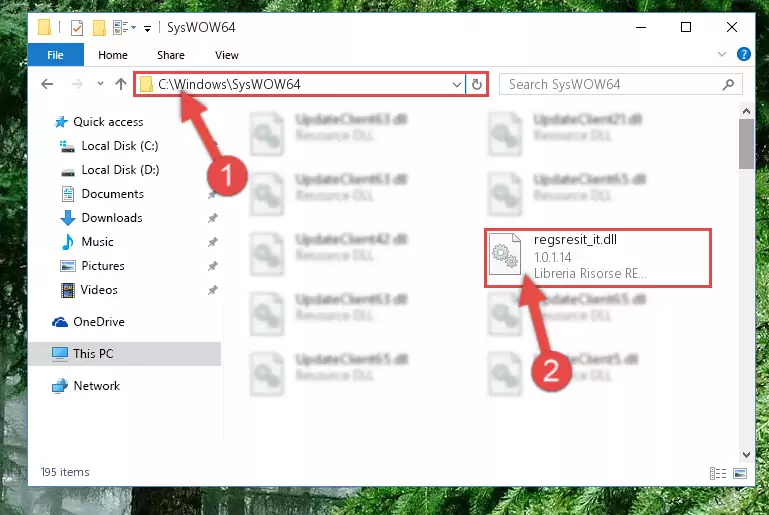Click the Properties quick access toolbar icon
This screenshot has width=769, height=515.
point(77,27)
